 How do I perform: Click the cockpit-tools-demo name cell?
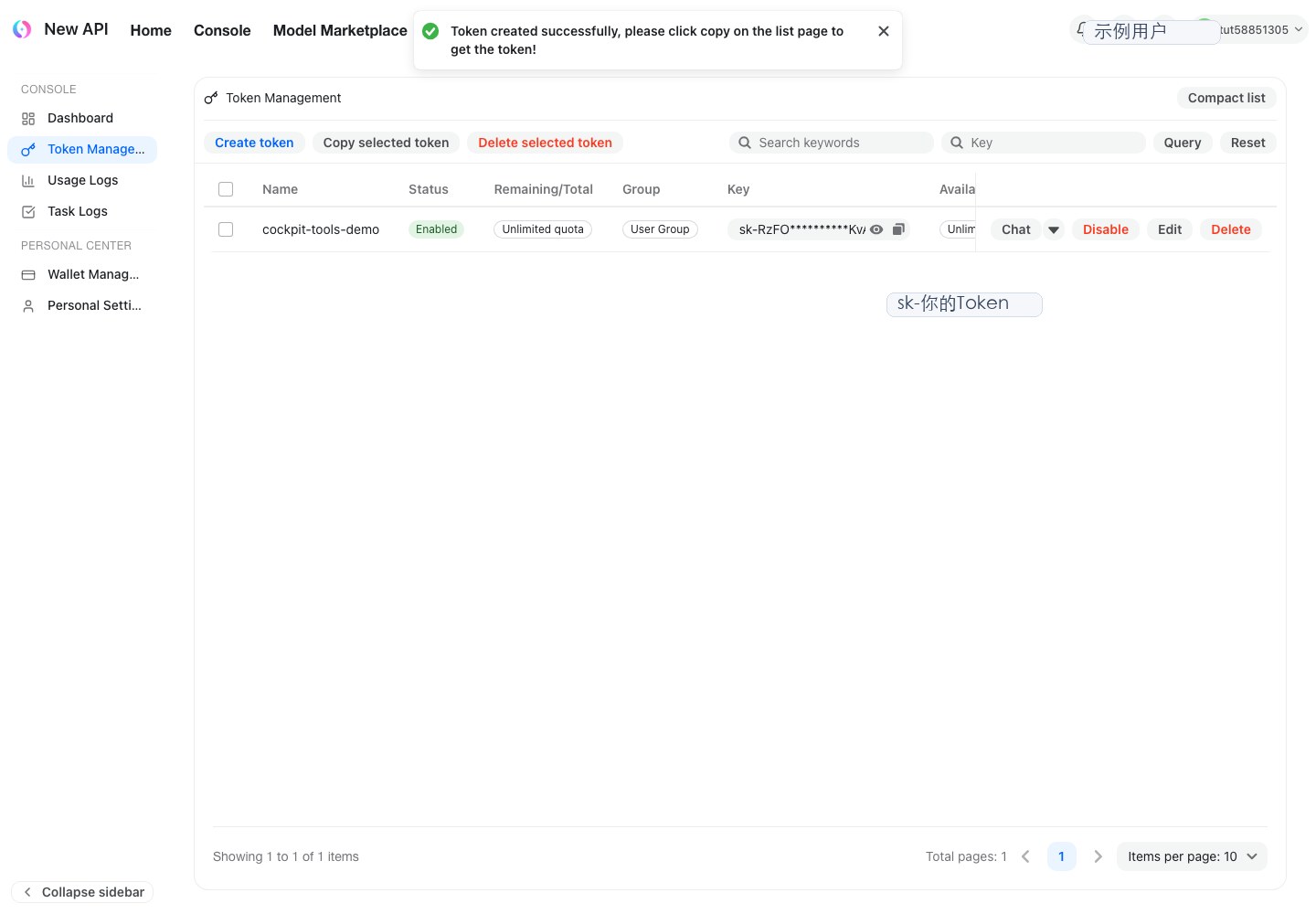(321, 229)
